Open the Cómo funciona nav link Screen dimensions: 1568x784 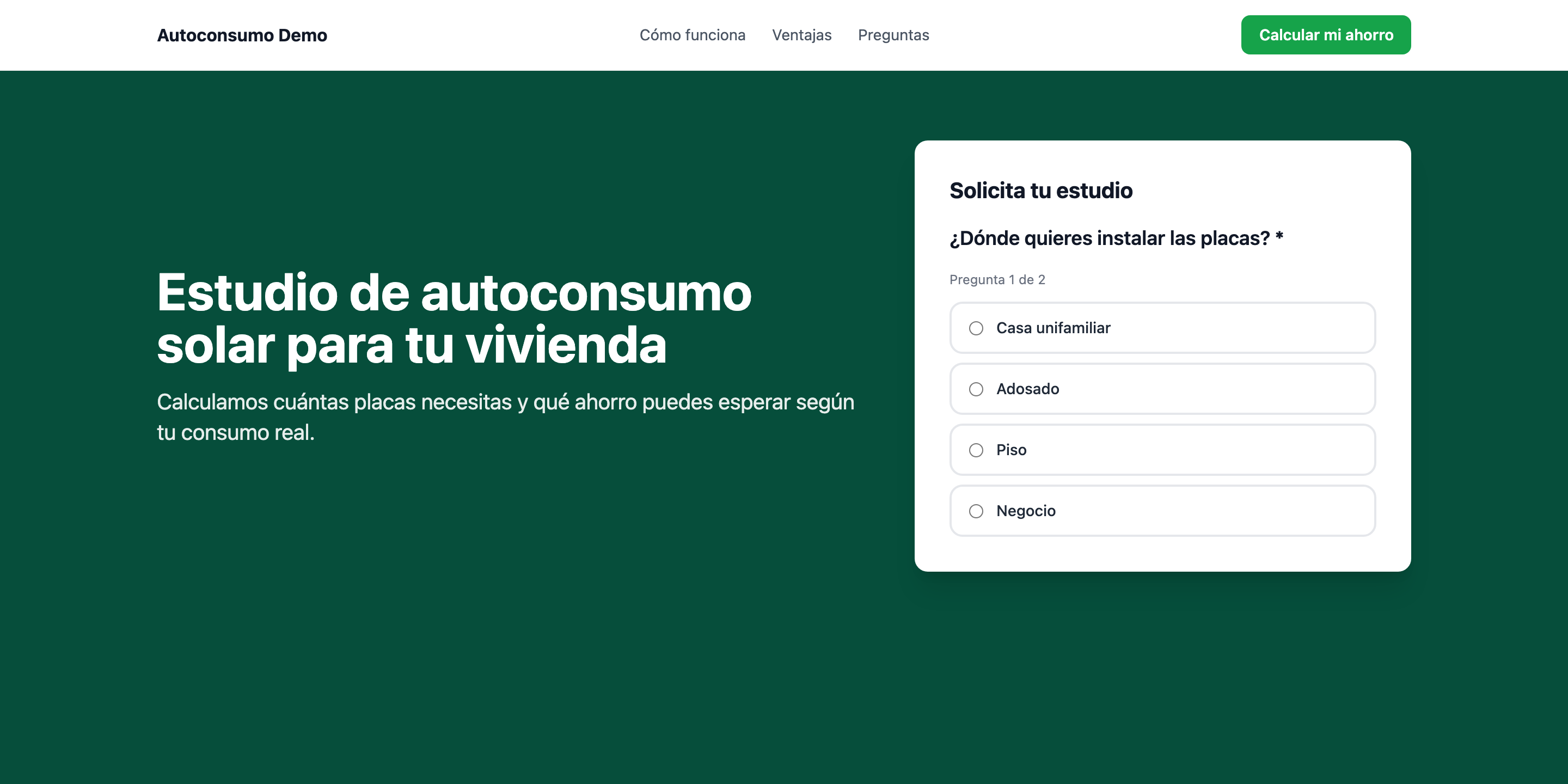pos(692,35)
